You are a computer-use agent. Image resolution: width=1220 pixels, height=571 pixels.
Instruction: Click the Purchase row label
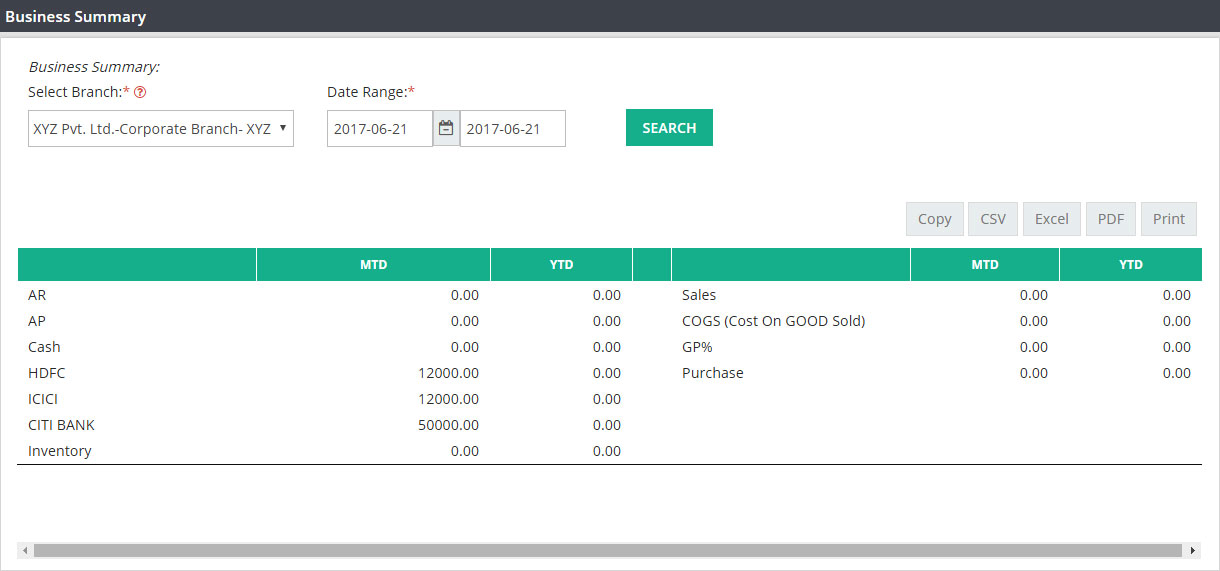coord(713,373)
